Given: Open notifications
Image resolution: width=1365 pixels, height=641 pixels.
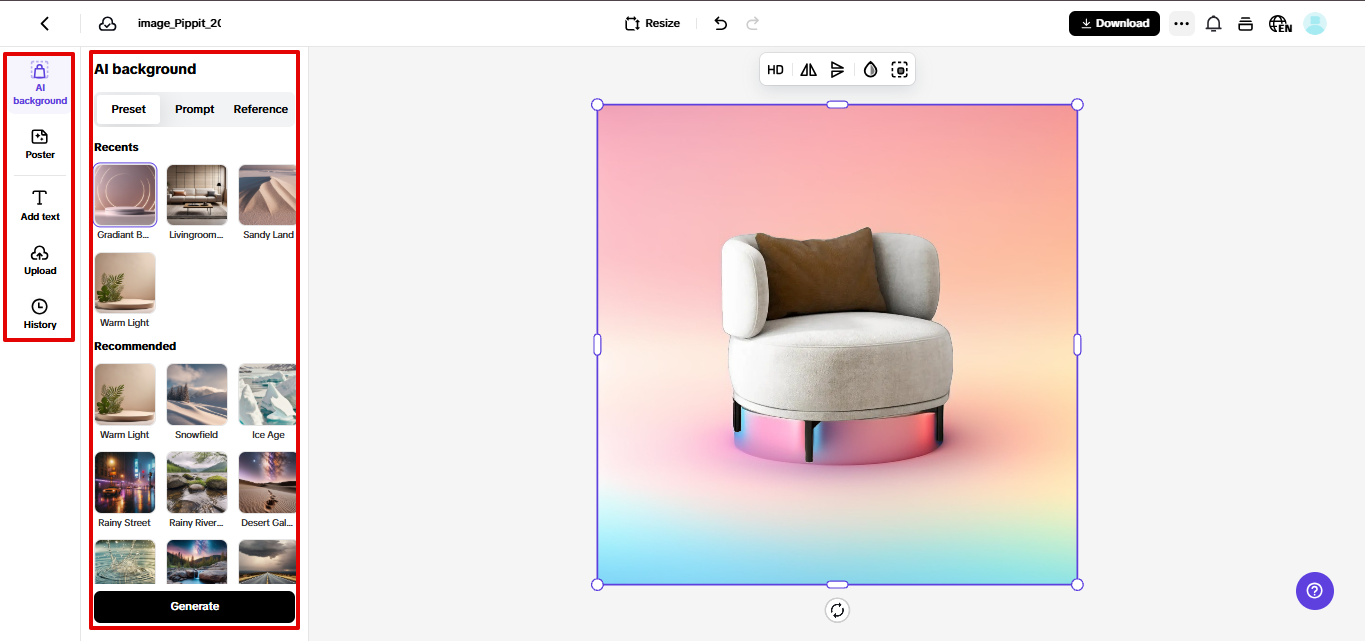Looking at the screenshot, I should click(x=1213, y=23).
